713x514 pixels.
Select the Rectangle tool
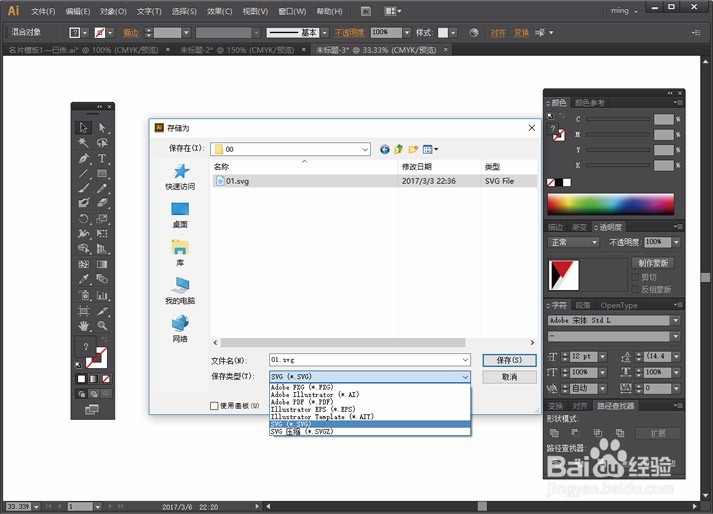click(102, 173)
